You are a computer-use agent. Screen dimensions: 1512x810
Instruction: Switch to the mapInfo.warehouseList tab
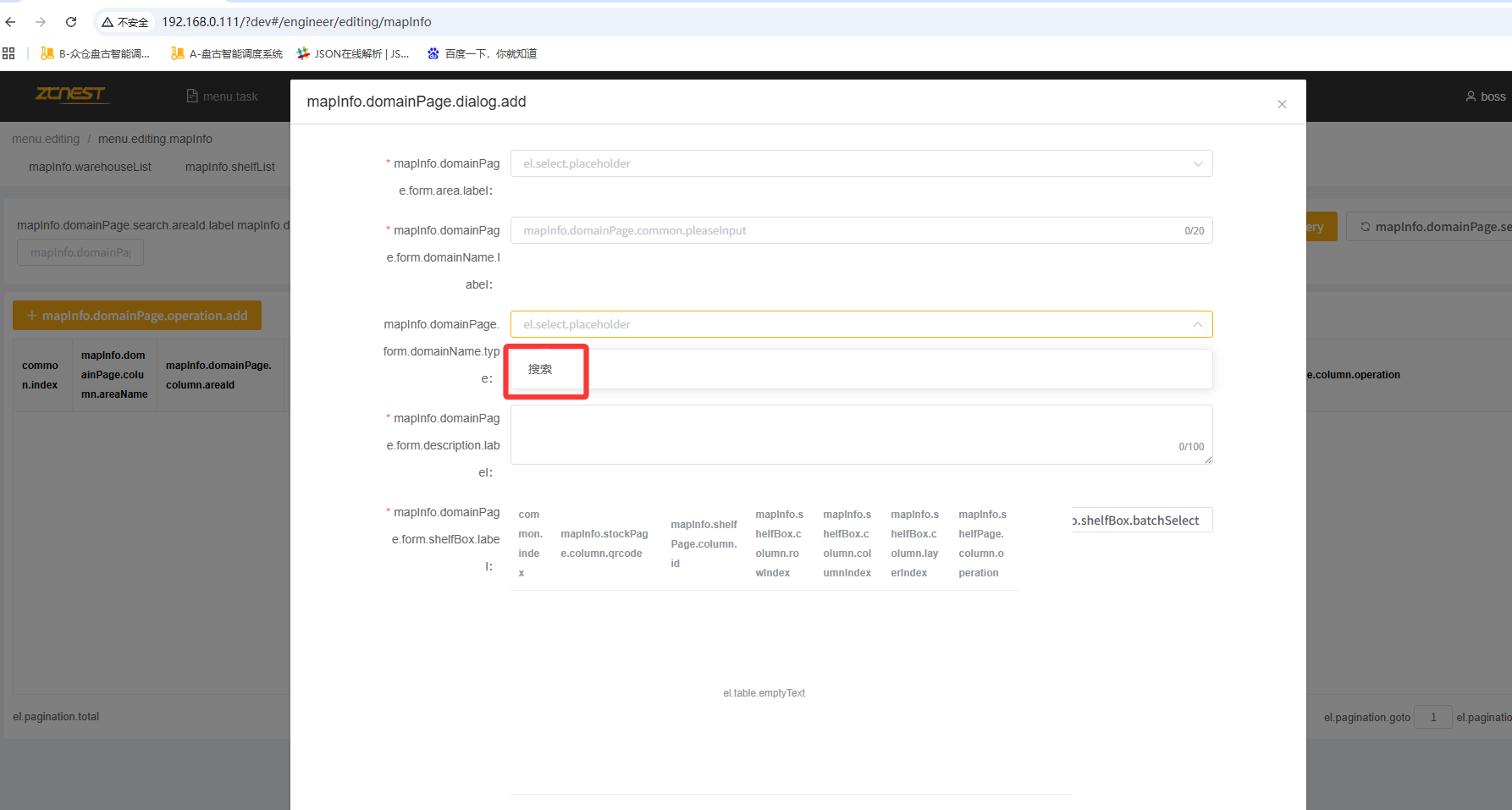point(90,167)
